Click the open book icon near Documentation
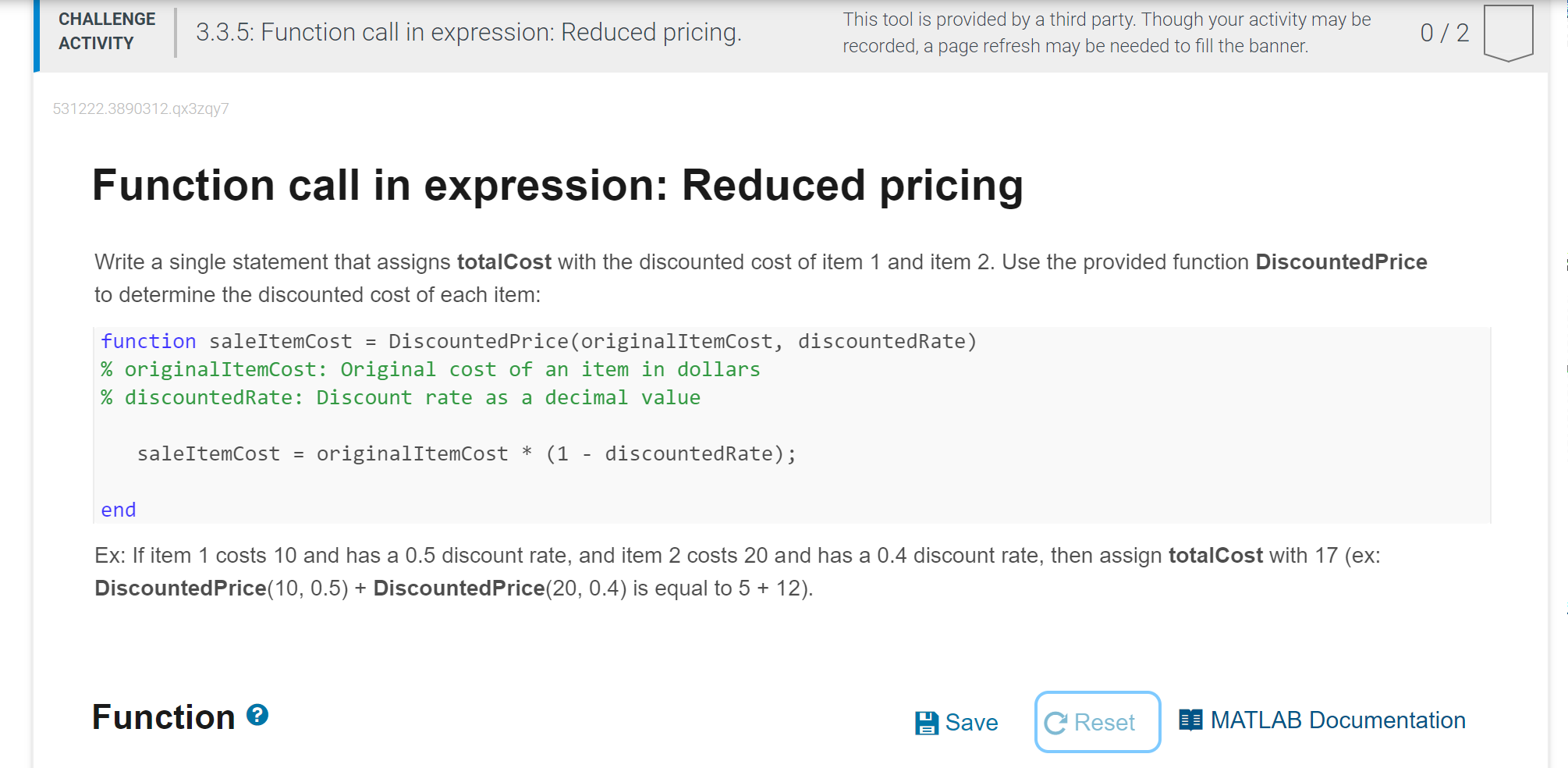This screenshot has height=768, width=1568. [1190, 720]
